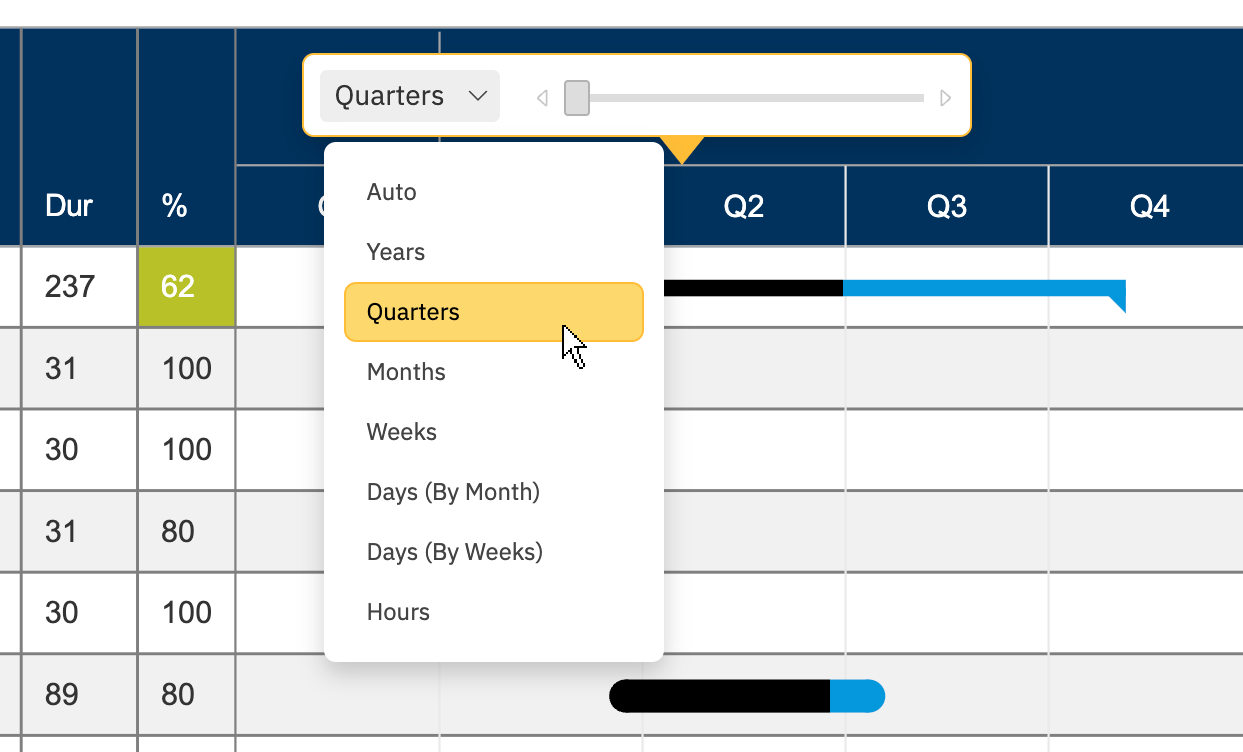Click the left zoom-out arrow beside the slider
This screenshot has height=752, width=1243.
pyautogui.click(x=542, y=97)
